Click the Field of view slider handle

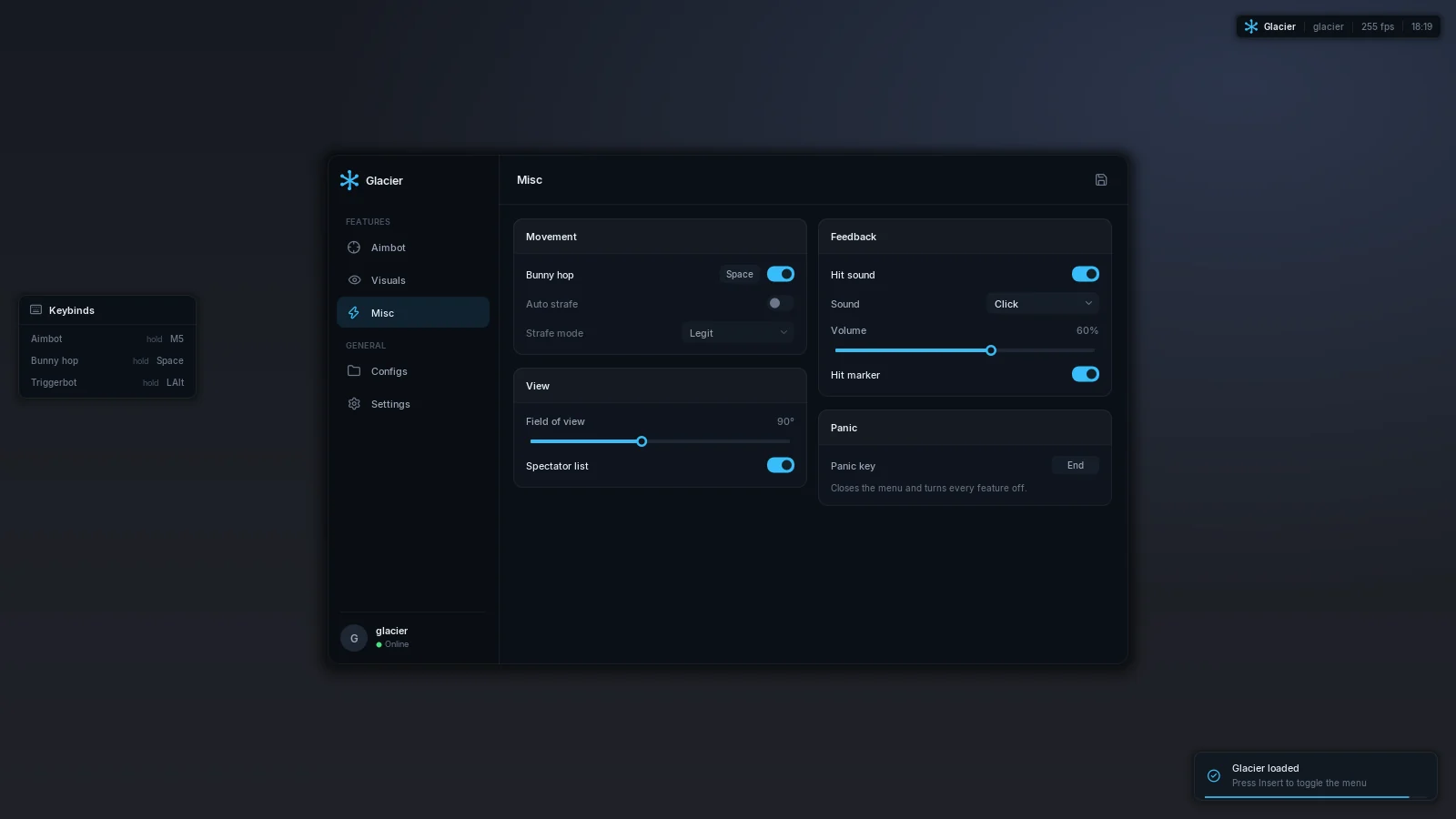coord(642,441)
